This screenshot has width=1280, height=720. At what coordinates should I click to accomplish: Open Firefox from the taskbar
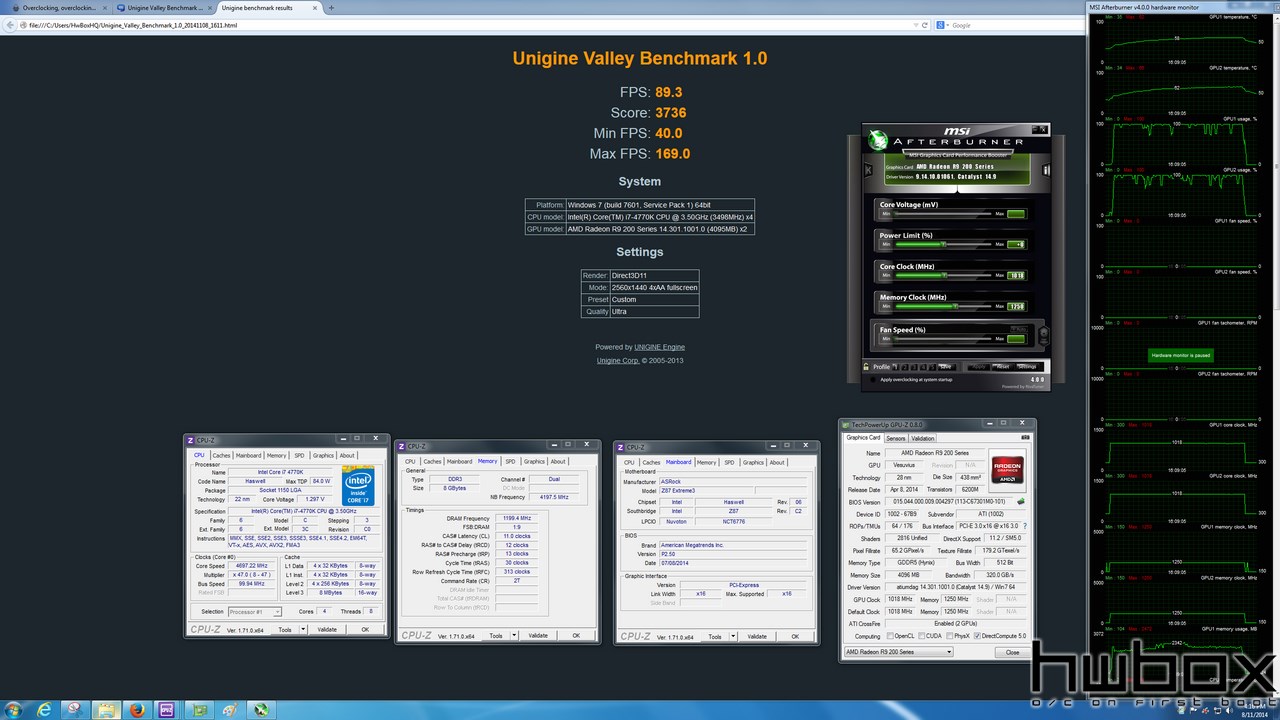(x=137, y=709)
